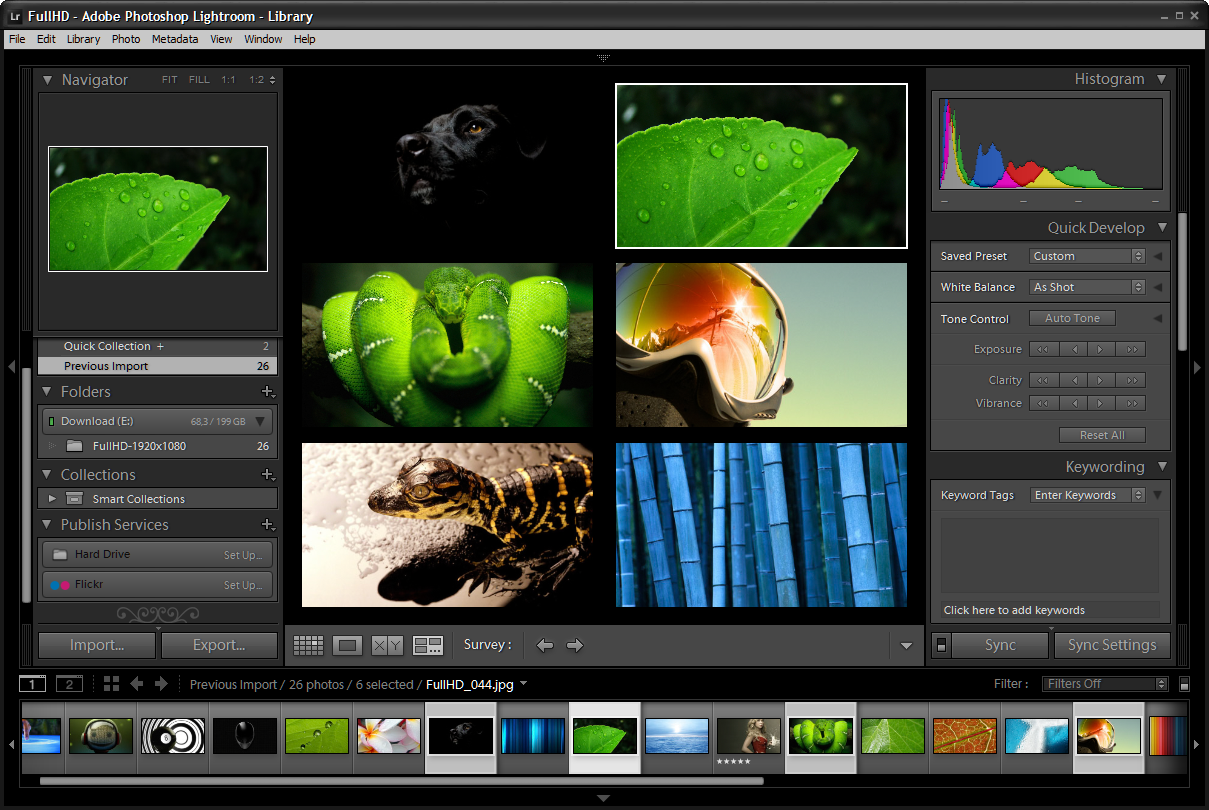Increase Exposure by a large step
The height and width of the screenshot is (810, 1209).
pyautogui.click(x=1131, y=349)
